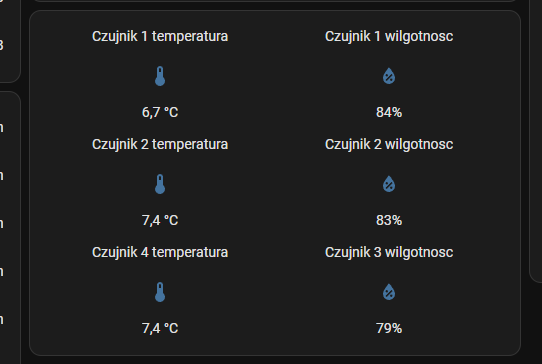Open the Czujnik 2 wilgotnosc humidity droplet icon

(389, 184)
